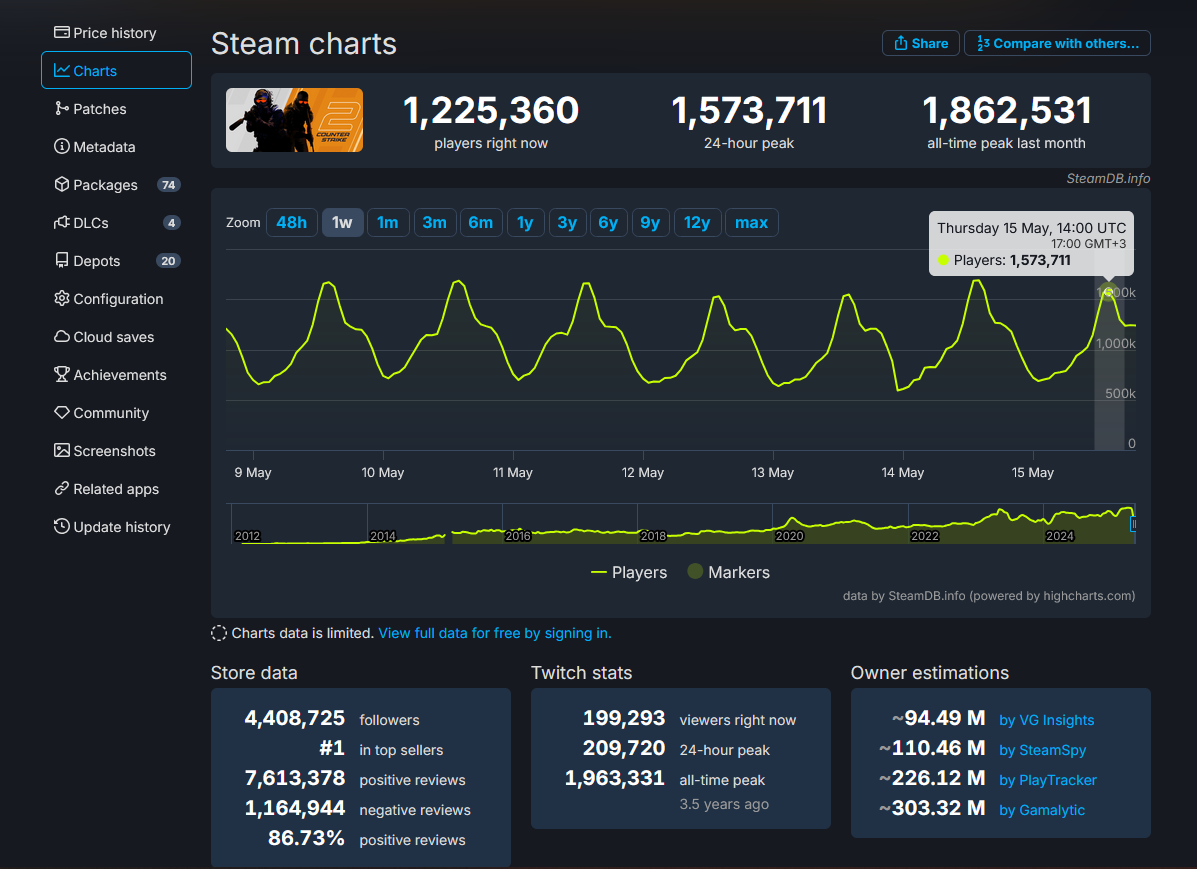Click the compare ranking icon

(983, 43)
